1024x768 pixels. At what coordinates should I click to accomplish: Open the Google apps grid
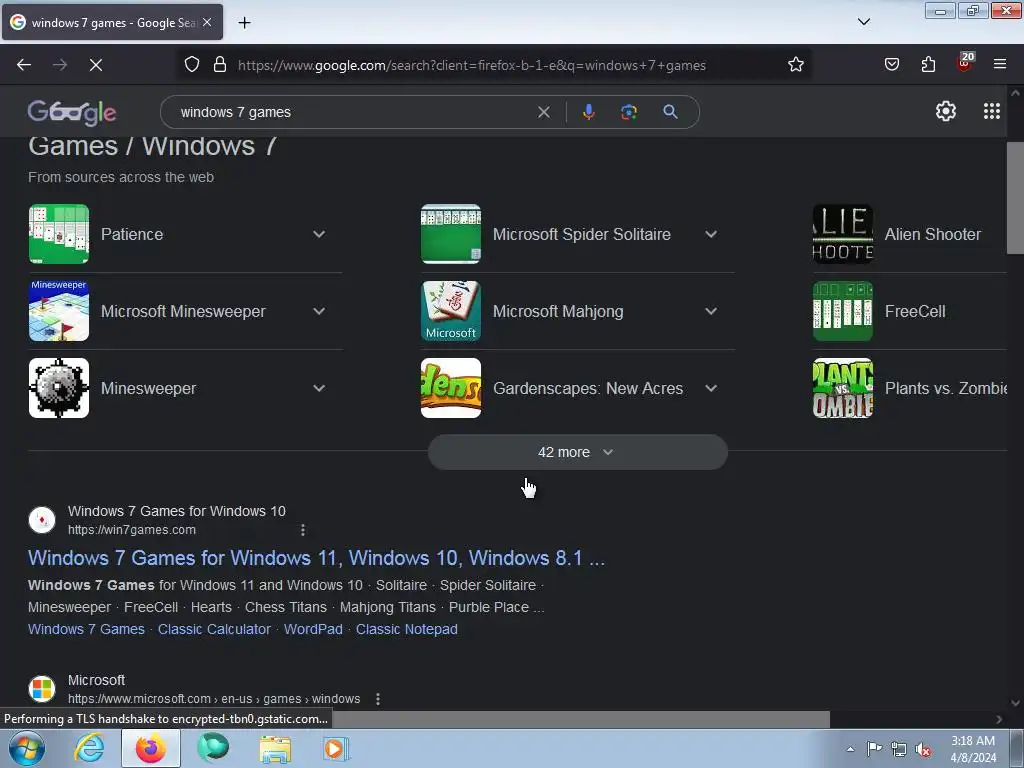991,112
